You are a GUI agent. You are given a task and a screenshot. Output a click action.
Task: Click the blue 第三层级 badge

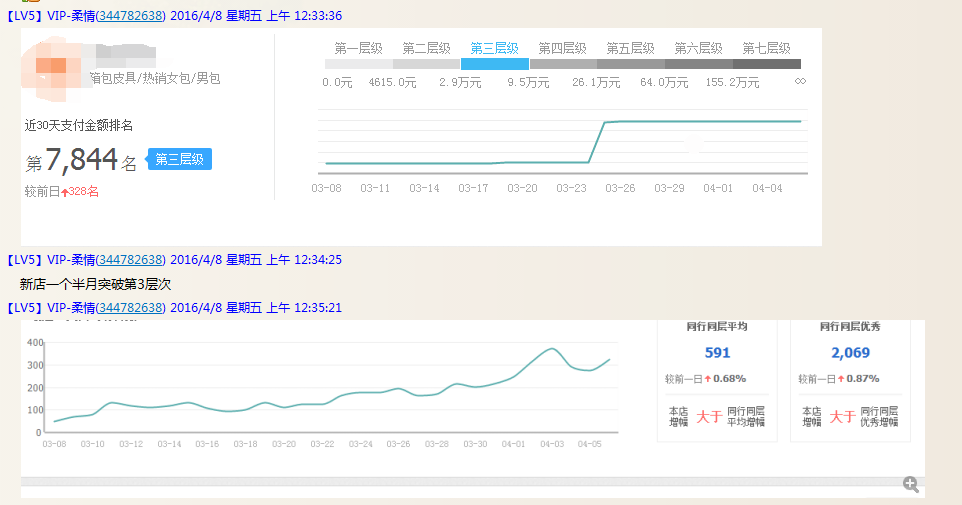pos(180,160)
